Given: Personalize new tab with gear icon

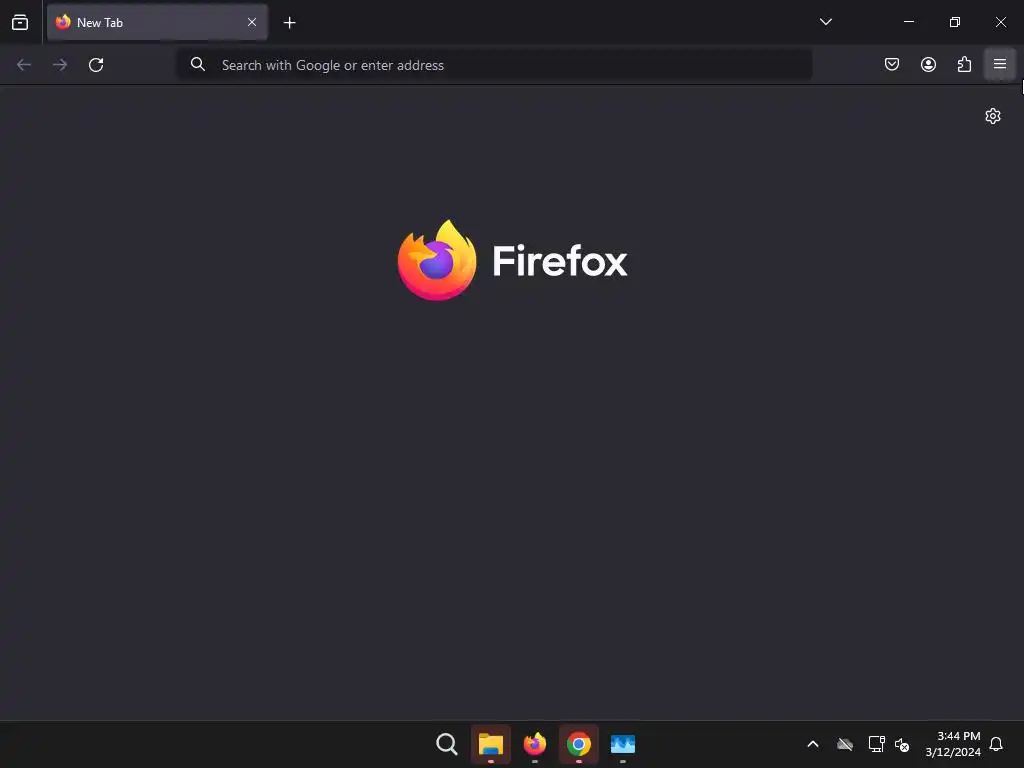Looking at the screenshot, I should 993,116.
